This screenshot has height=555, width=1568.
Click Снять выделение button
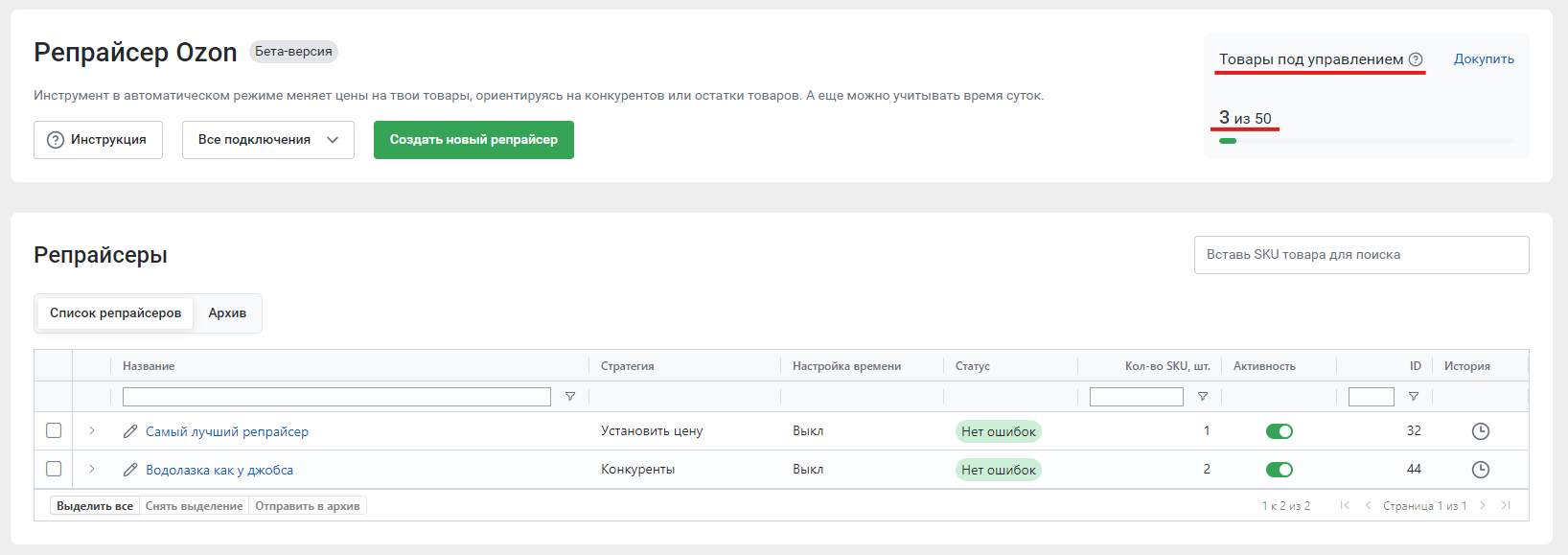point(195,506)
